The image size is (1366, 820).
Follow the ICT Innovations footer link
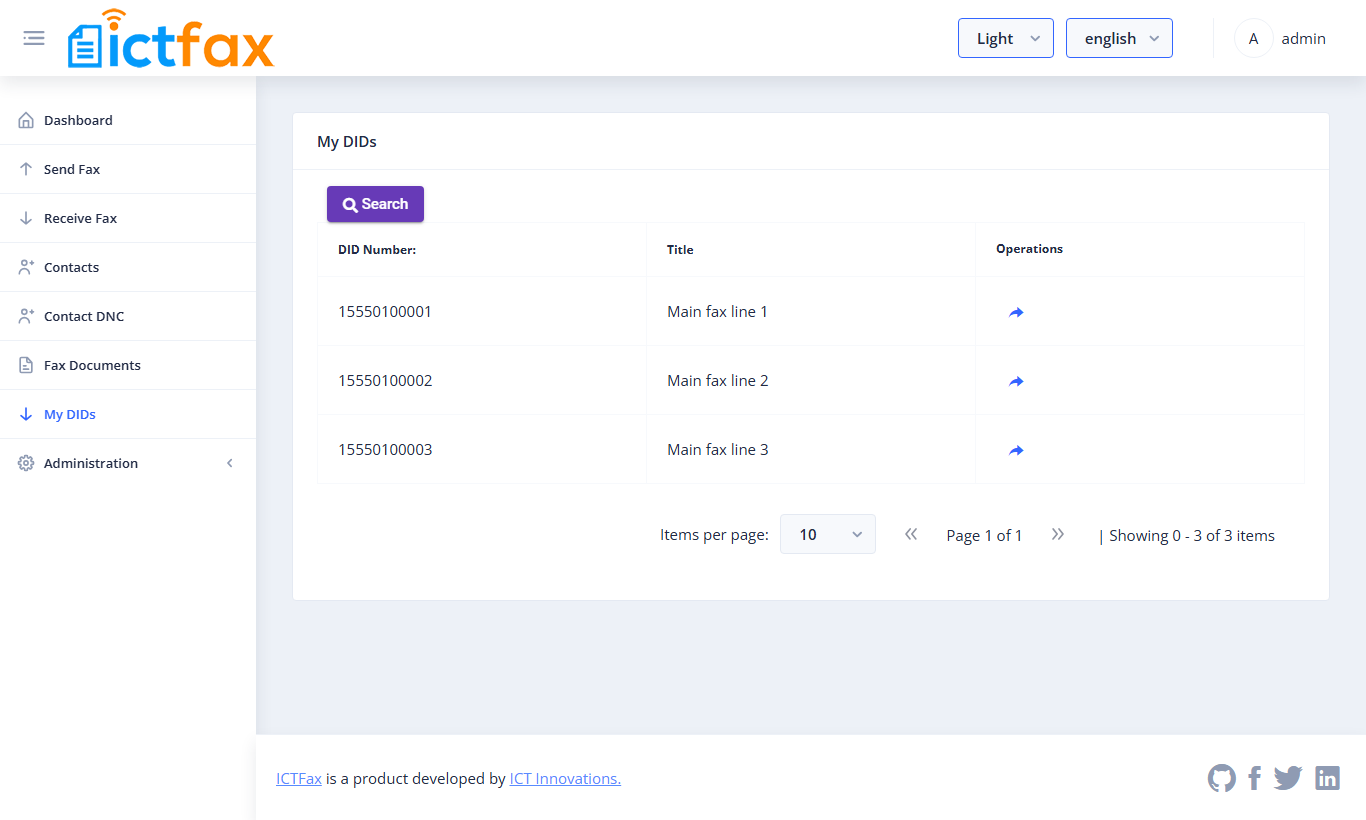click(x=565, y=778)
